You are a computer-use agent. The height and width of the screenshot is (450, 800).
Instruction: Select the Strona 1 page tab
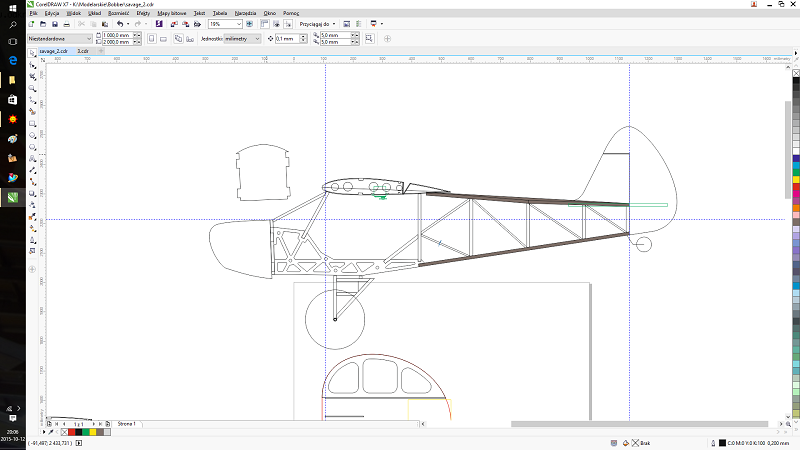tap(126, 424)
